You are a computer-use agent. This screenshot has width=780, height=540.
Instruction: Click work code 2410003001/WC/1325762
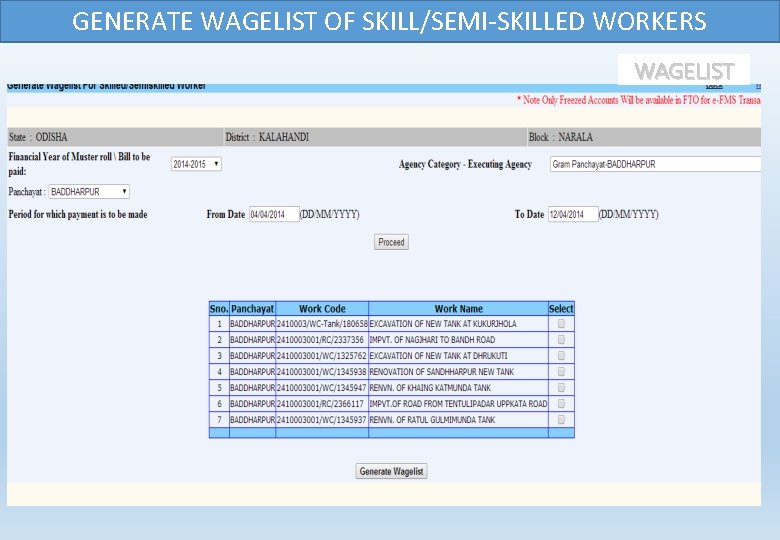coord(321,356)
